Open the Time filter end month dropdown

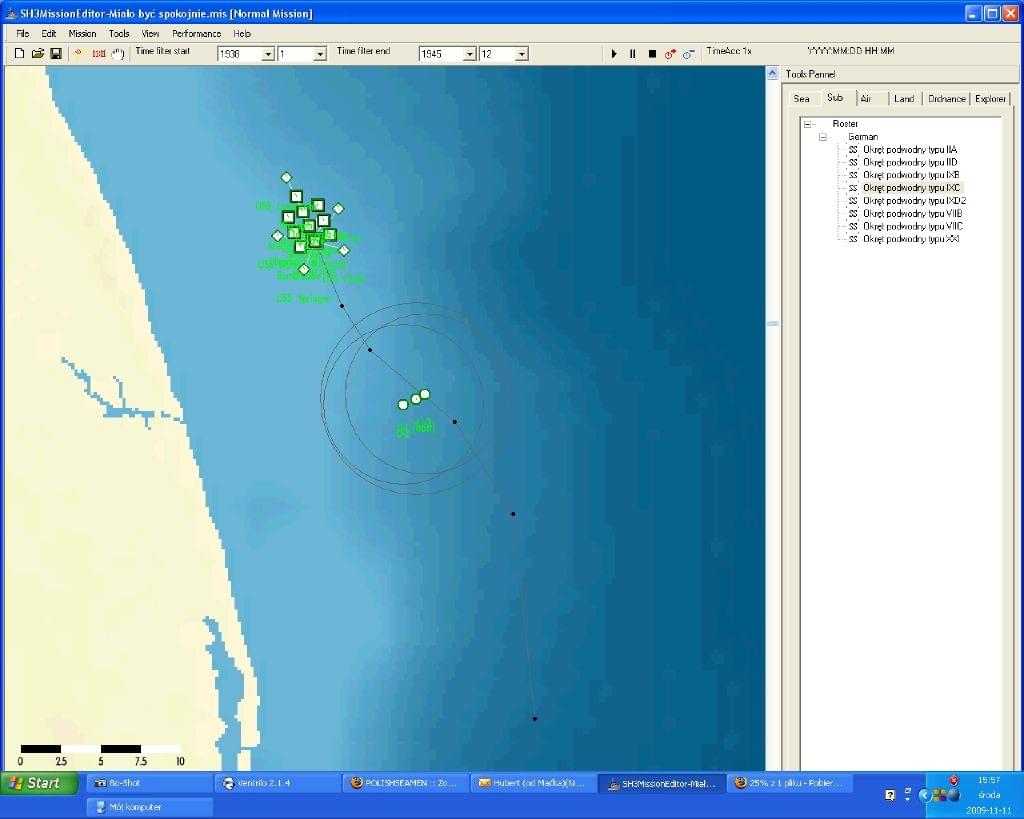point(521,54)
